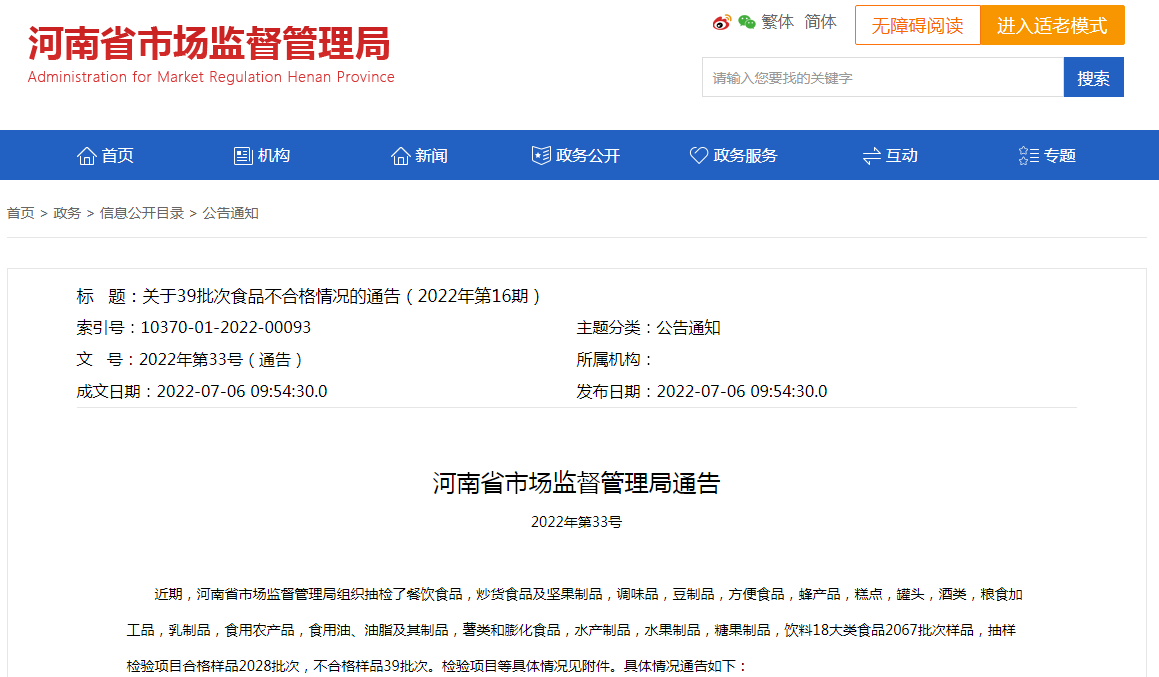Viewport: 1159px width, 677px height.
Task: Open the 互动 navigation menu
Action: [890, 156]
